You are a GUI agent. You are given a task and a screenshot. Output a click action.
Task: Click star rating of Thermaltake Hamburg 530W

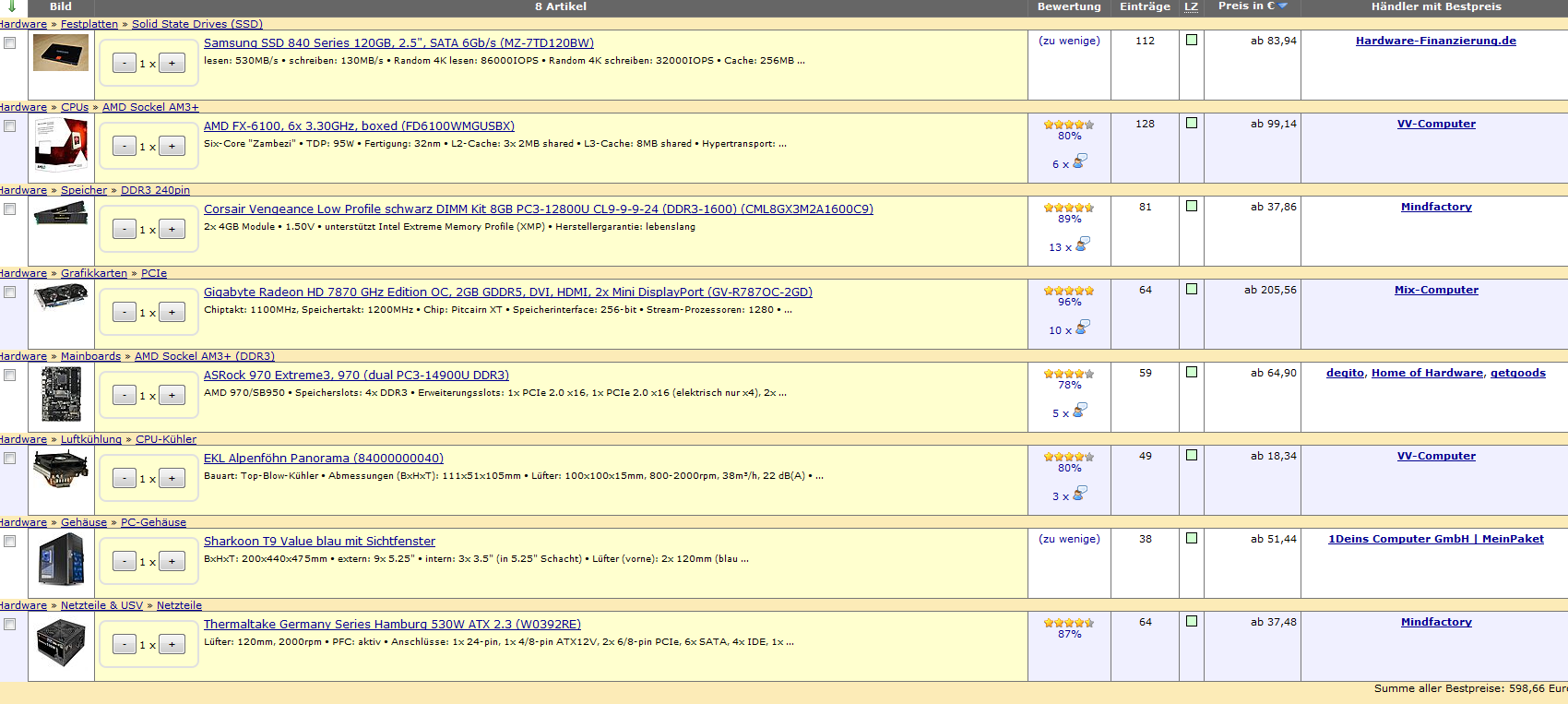tap(1069, 623)
